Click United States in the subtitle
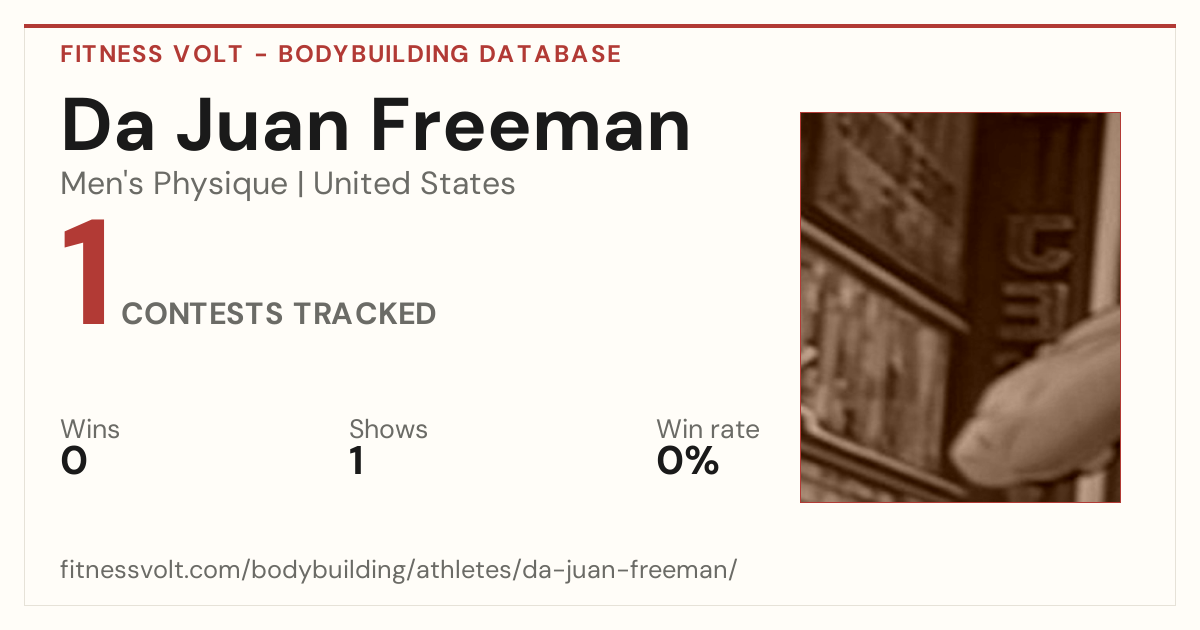This screenshot has height=630, width=1200. pyautogui.click(x=415, y=184)
